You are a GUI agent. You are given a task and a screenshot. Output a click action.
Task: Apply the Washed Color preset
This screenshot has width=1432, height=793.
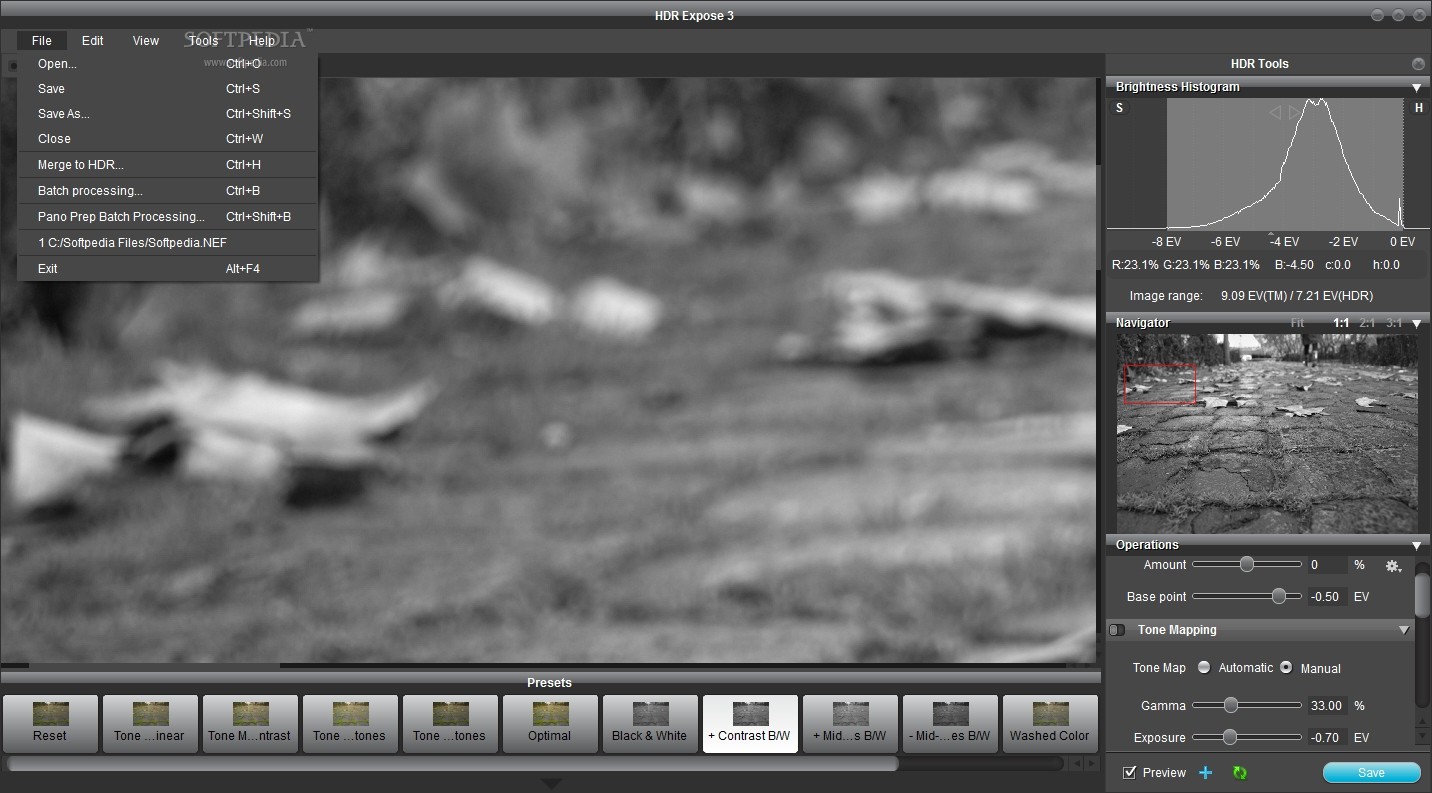point(1050,724)
